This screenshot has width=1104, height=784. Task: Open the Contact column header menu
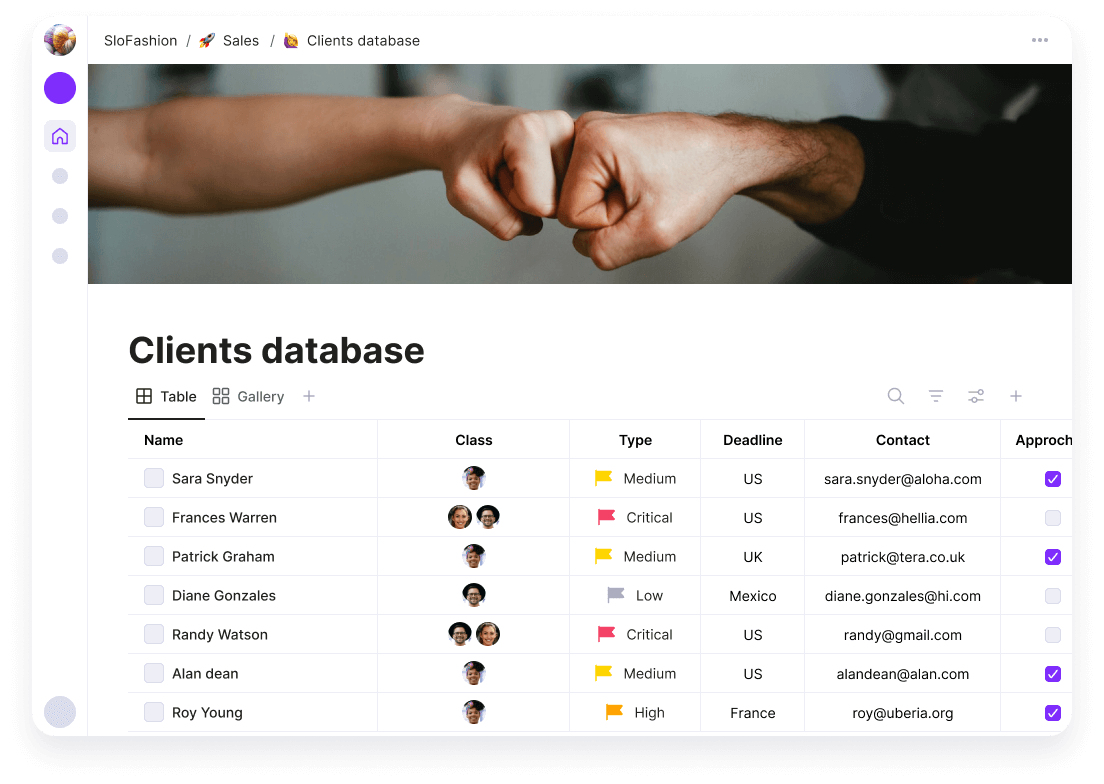902,440
